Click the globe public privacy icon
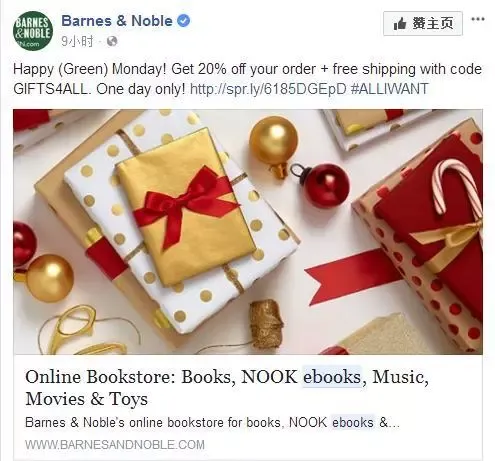 point(112,41)
